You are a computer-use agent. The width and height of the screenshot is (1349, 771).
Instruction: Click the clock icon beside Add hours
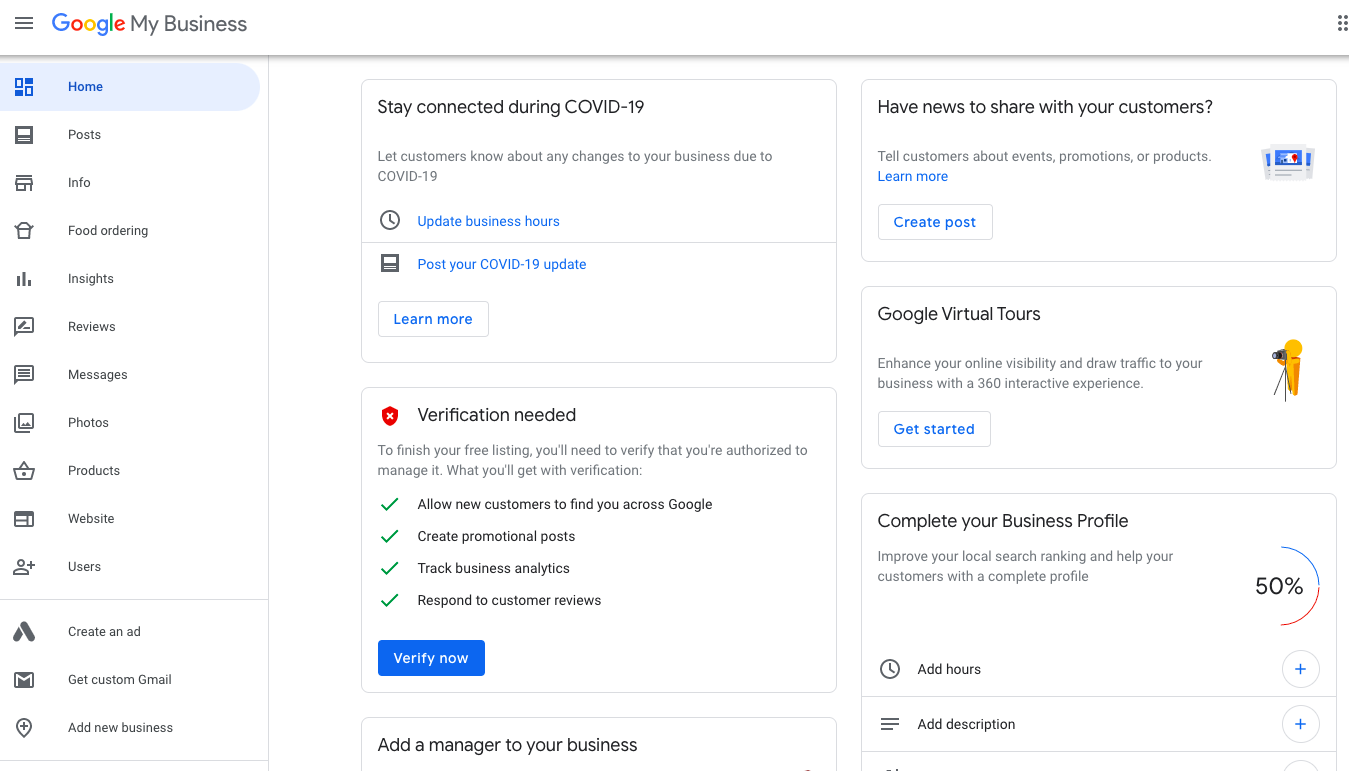(x=890, y=669)
